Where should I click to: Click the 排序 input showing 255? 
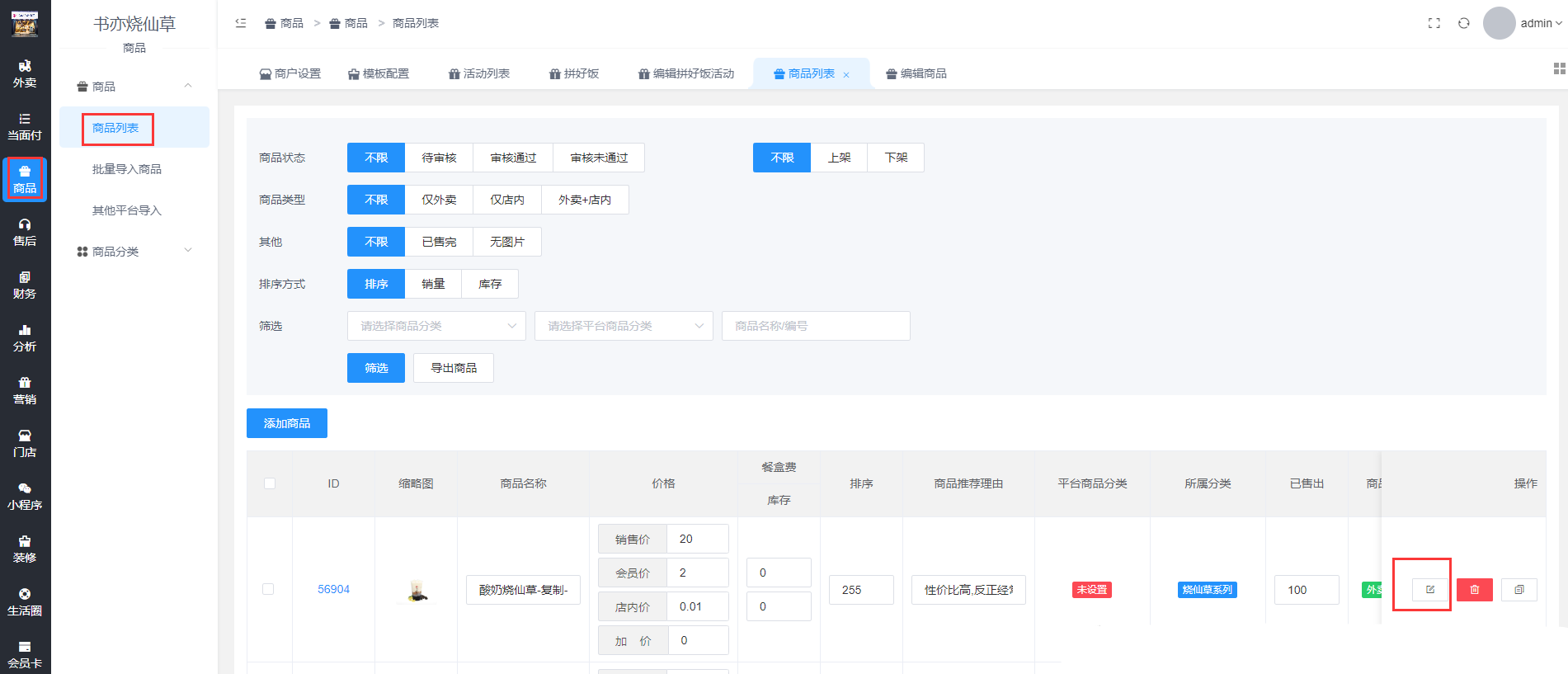[x=861, y=590]
